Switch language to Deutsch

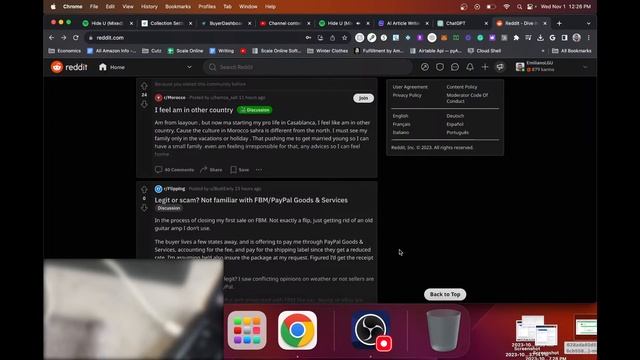tap(455, 116)
